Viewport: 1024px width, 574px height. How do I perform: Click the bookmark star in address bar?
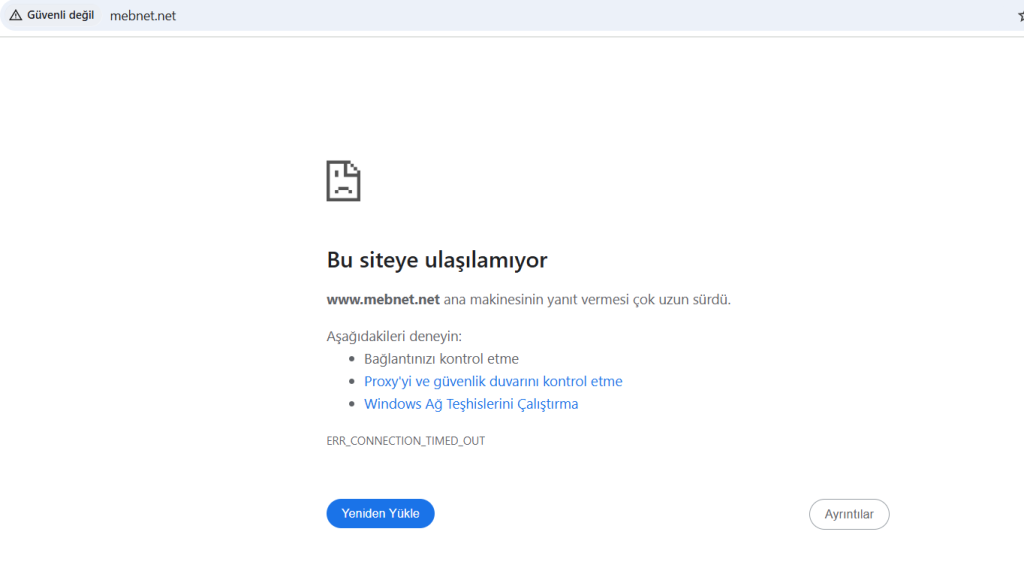coord(1019,15)
